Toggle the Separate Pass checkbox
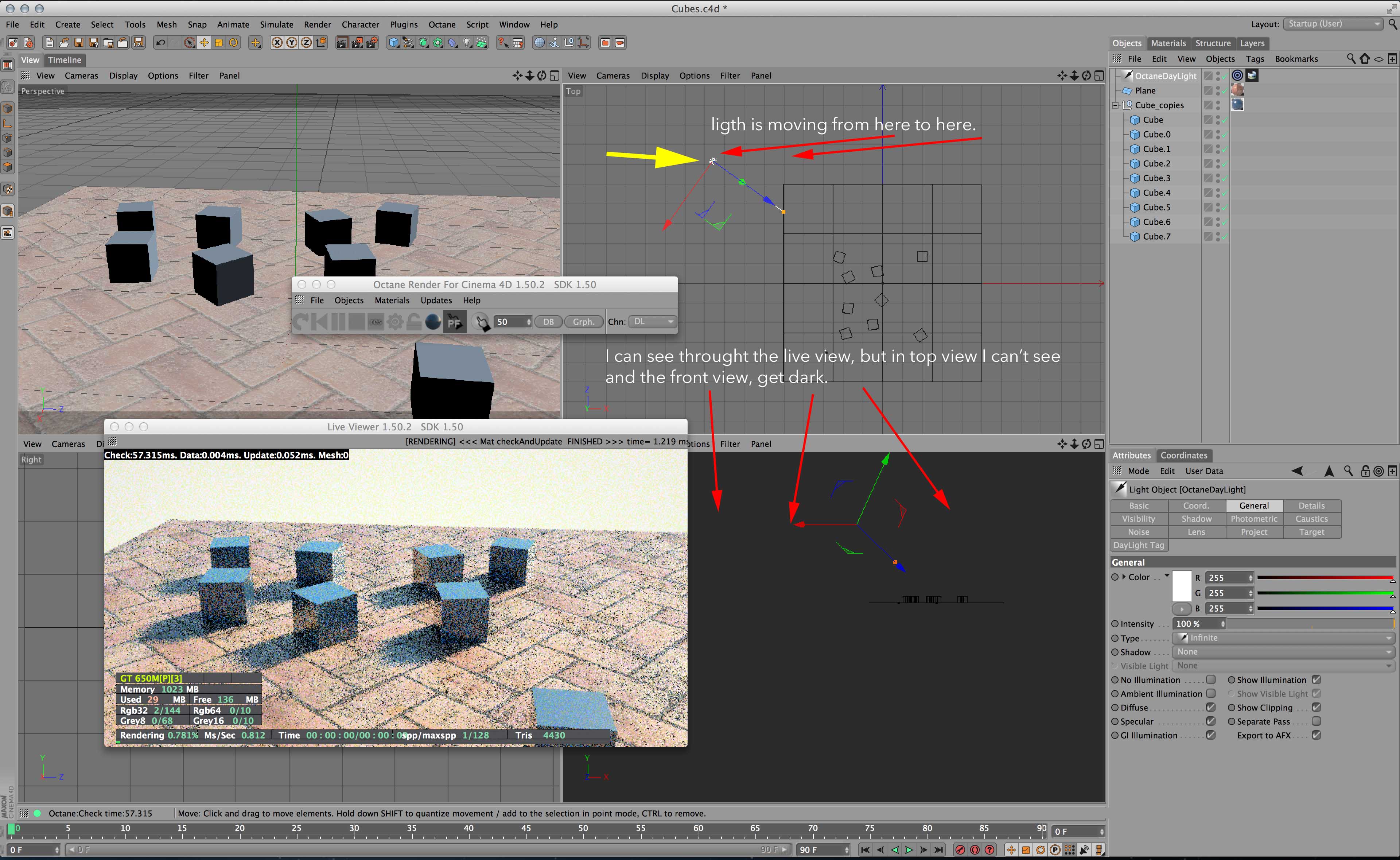The image size is (1400, 860). (1317, 721)
